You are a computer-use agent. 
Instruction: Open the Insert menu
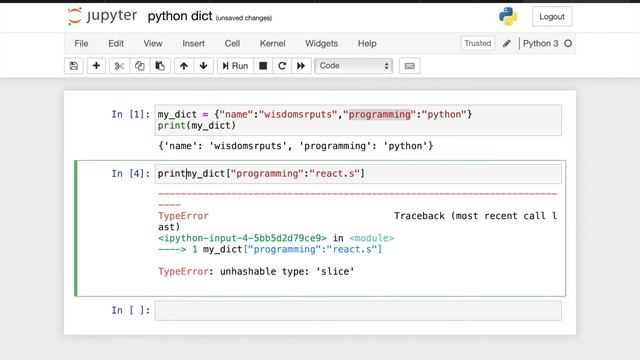[x=193, y=43]
